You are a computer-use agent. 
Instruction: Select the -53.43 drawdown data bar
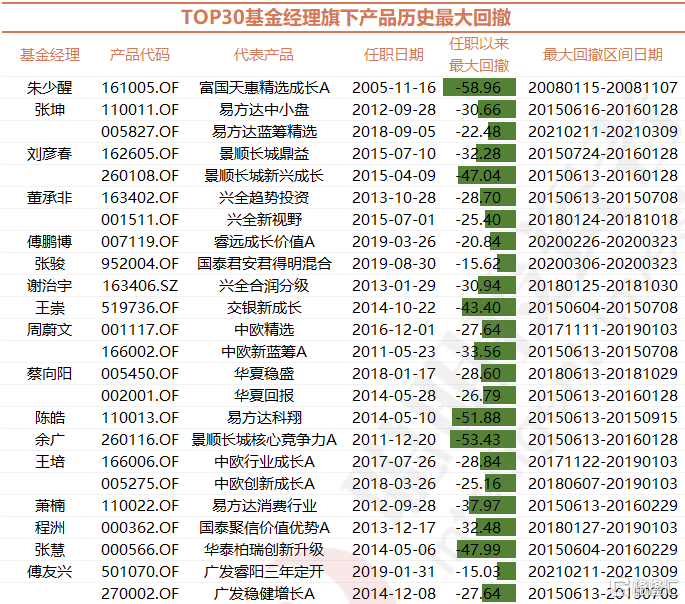pyautogui.click(x=478, y=440)
